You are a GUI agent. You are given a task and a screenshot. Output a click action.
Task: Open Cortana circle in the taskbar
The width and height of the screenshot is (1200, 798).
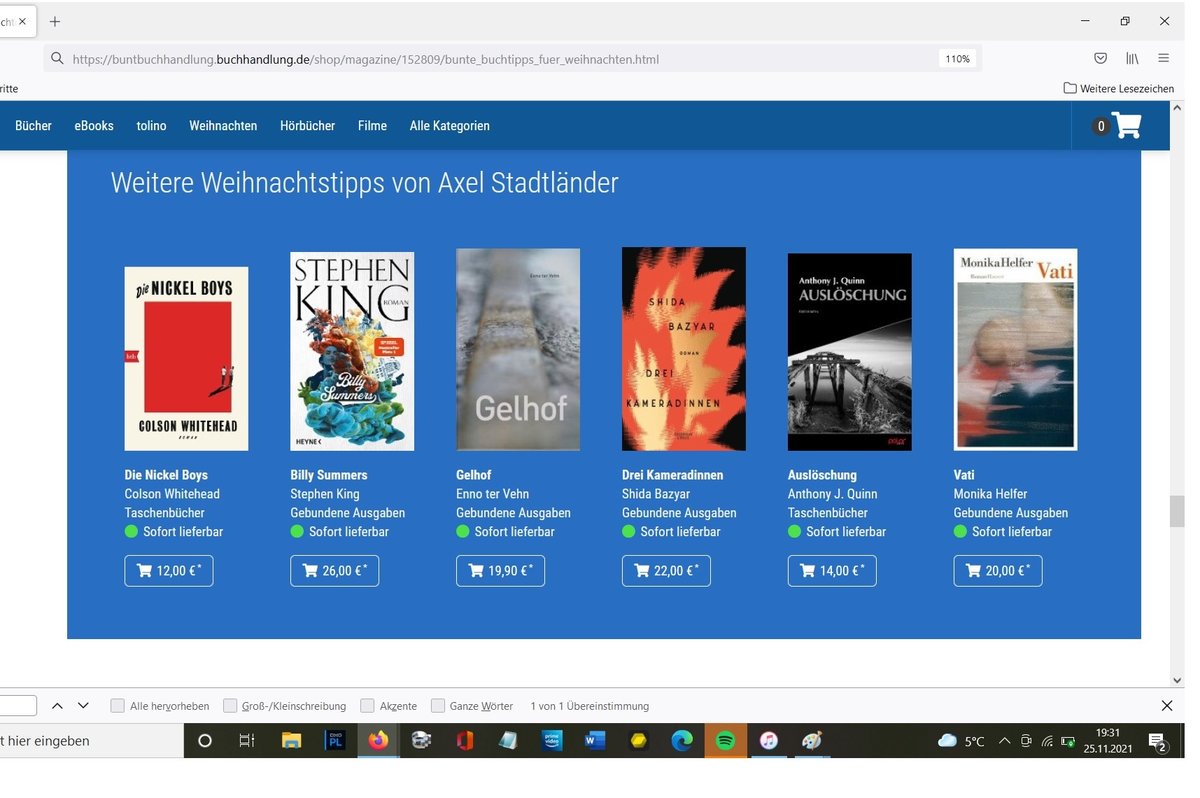205,741
